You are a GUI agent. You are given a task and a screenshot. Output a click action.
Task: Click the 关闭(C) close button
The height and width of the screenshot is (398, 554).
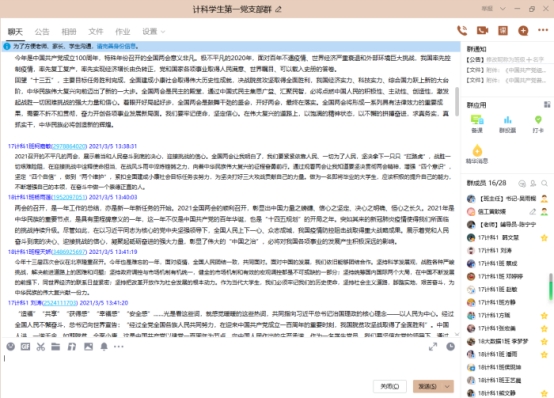pos(390,387)
